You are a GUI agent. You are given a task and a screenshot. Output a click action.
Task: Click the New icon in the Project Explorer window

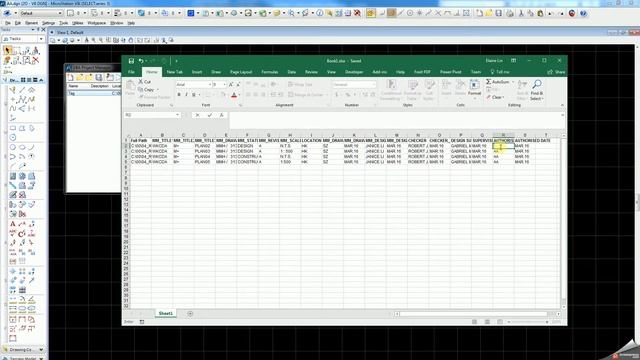70,77
